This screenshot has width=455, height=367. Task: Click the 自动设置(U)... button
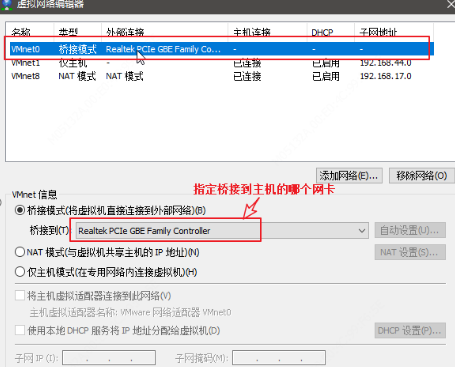[410, 230]
